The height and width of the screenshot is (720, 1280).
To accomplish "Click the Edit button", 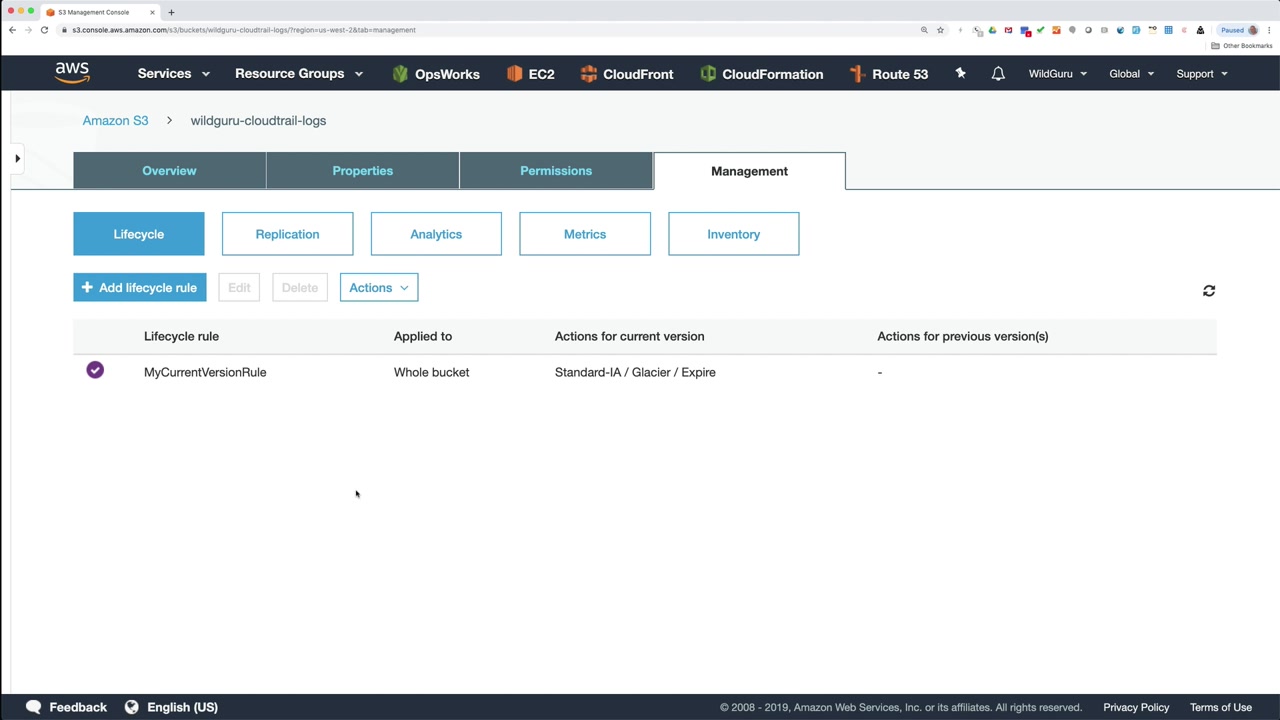I will click(239, 288).
